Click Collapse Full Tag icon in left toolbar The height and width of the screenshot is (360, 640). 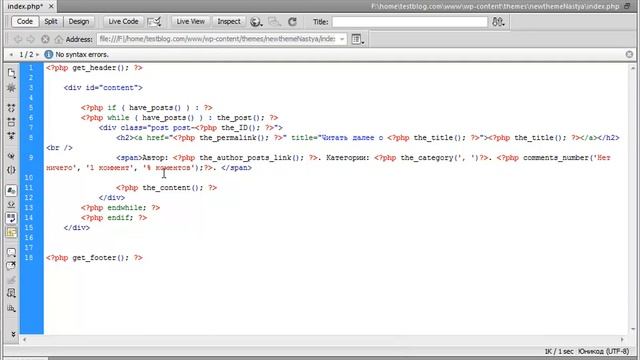[11, 108]
